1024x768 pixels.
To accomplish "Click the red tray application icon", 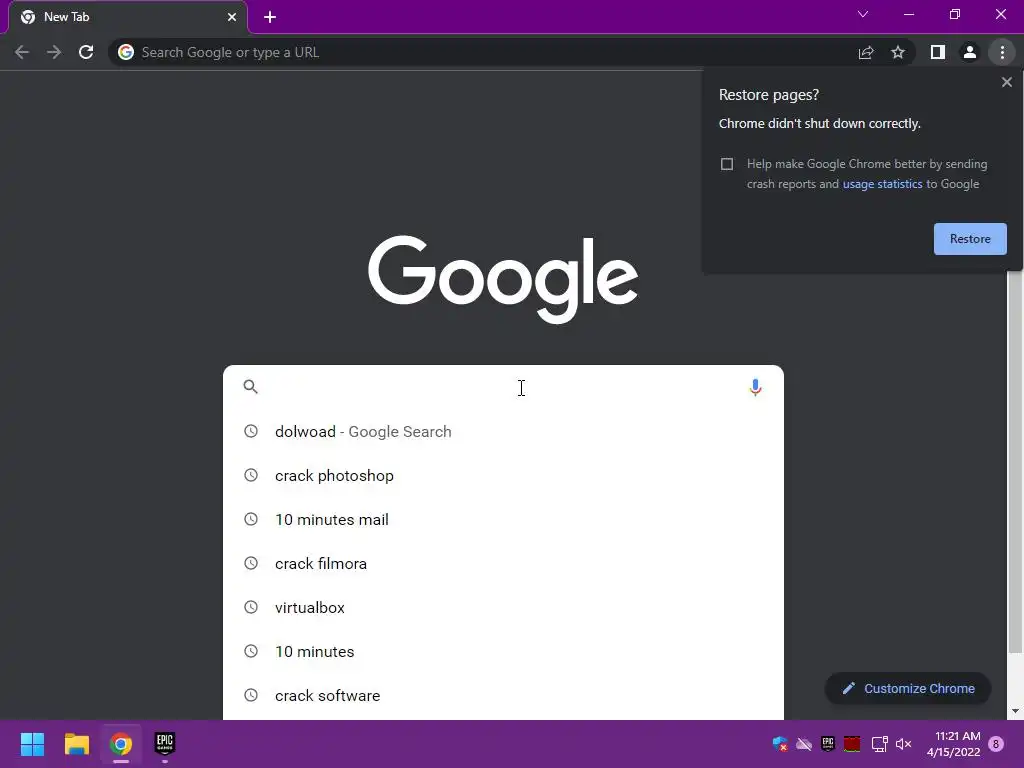I will click(852, 744).
